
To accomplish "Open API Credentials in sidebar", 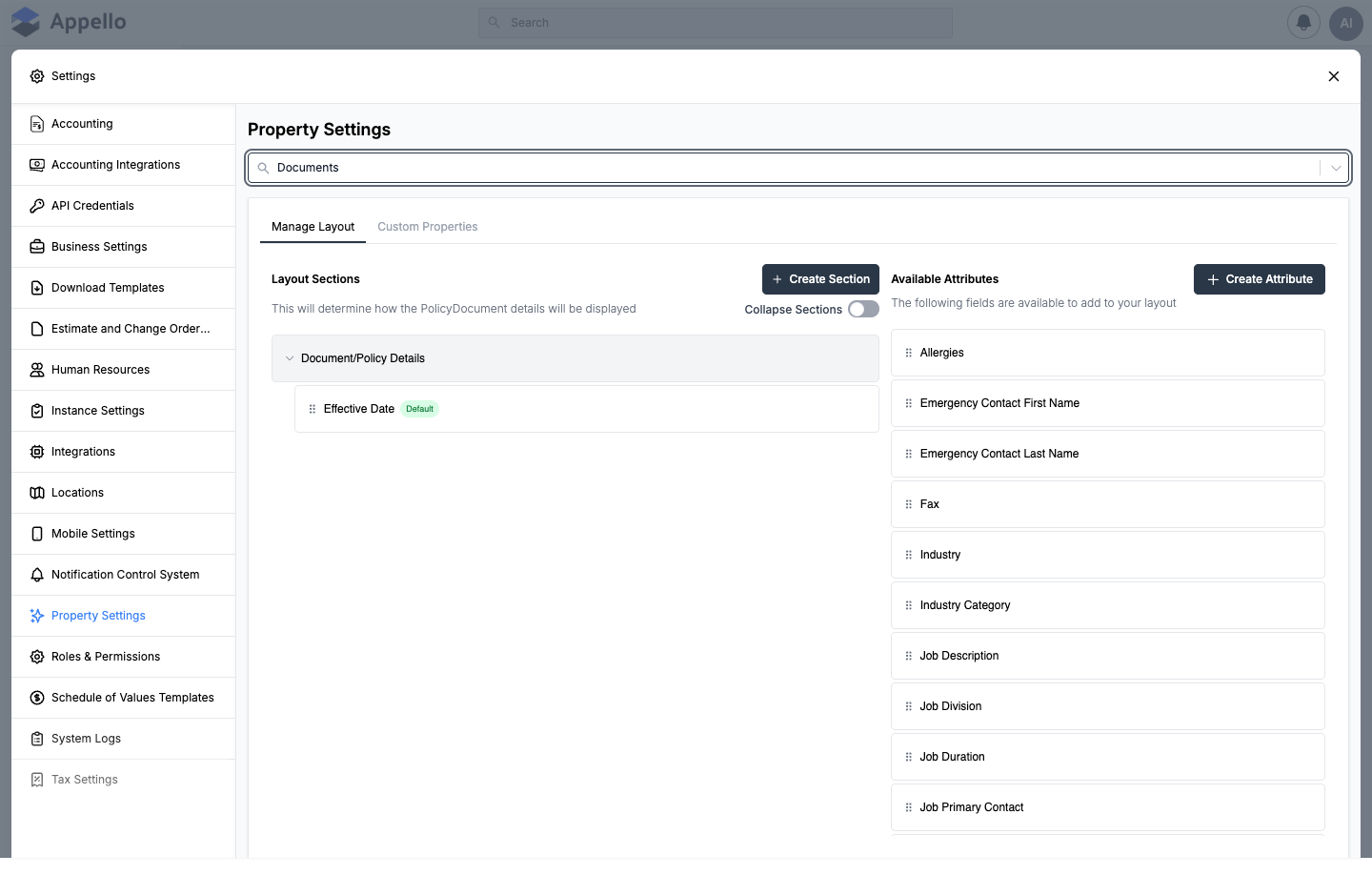I will point(124,206).
